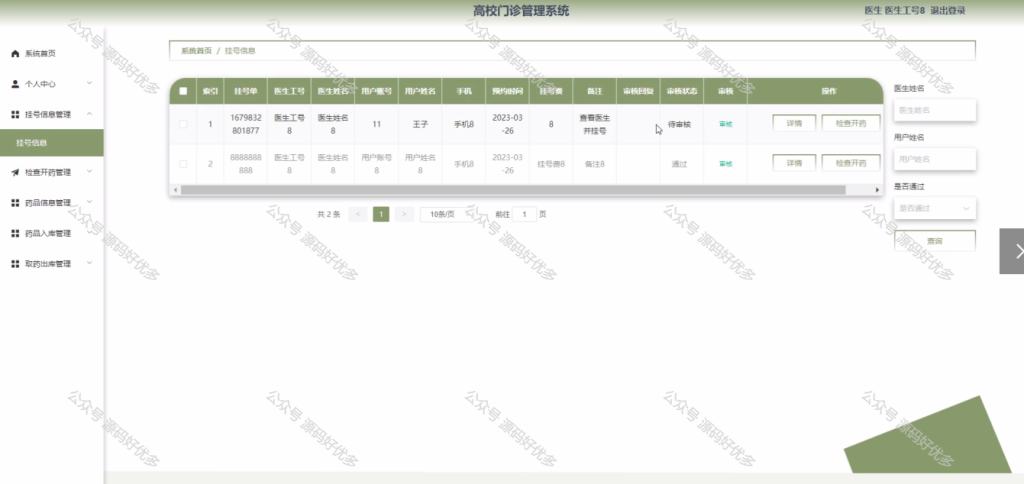Open the 10条/页 page size dropdown

[x=447, y=214]
